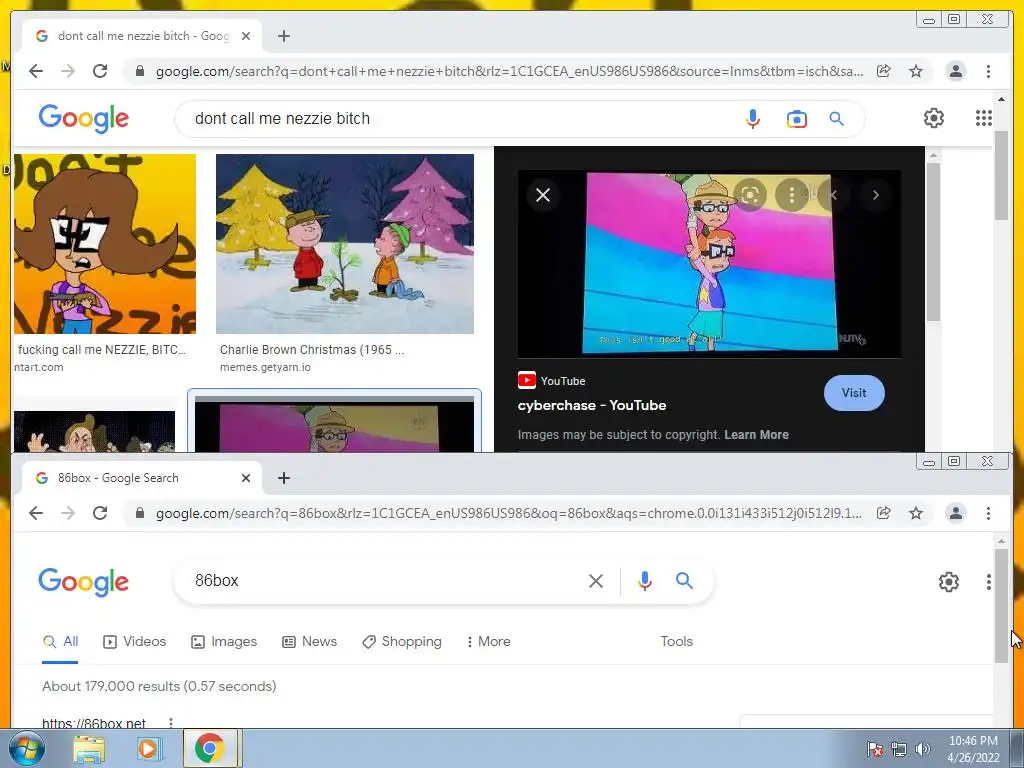The height and width of the screenshot is (768, 1024).
Task: Open profile icon in the 86box window
Action: tap(955, 513)
